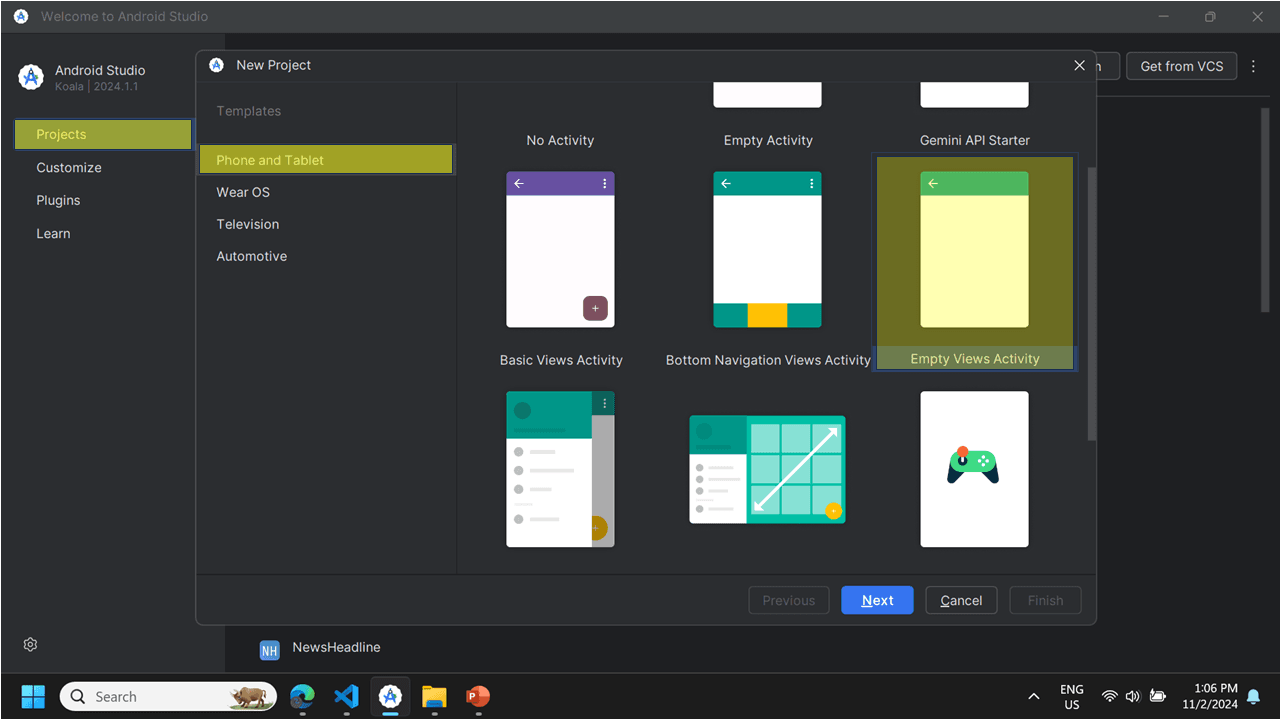Open the notification bell
This screenshot has width=1280, height=720.
point(1253,697)
